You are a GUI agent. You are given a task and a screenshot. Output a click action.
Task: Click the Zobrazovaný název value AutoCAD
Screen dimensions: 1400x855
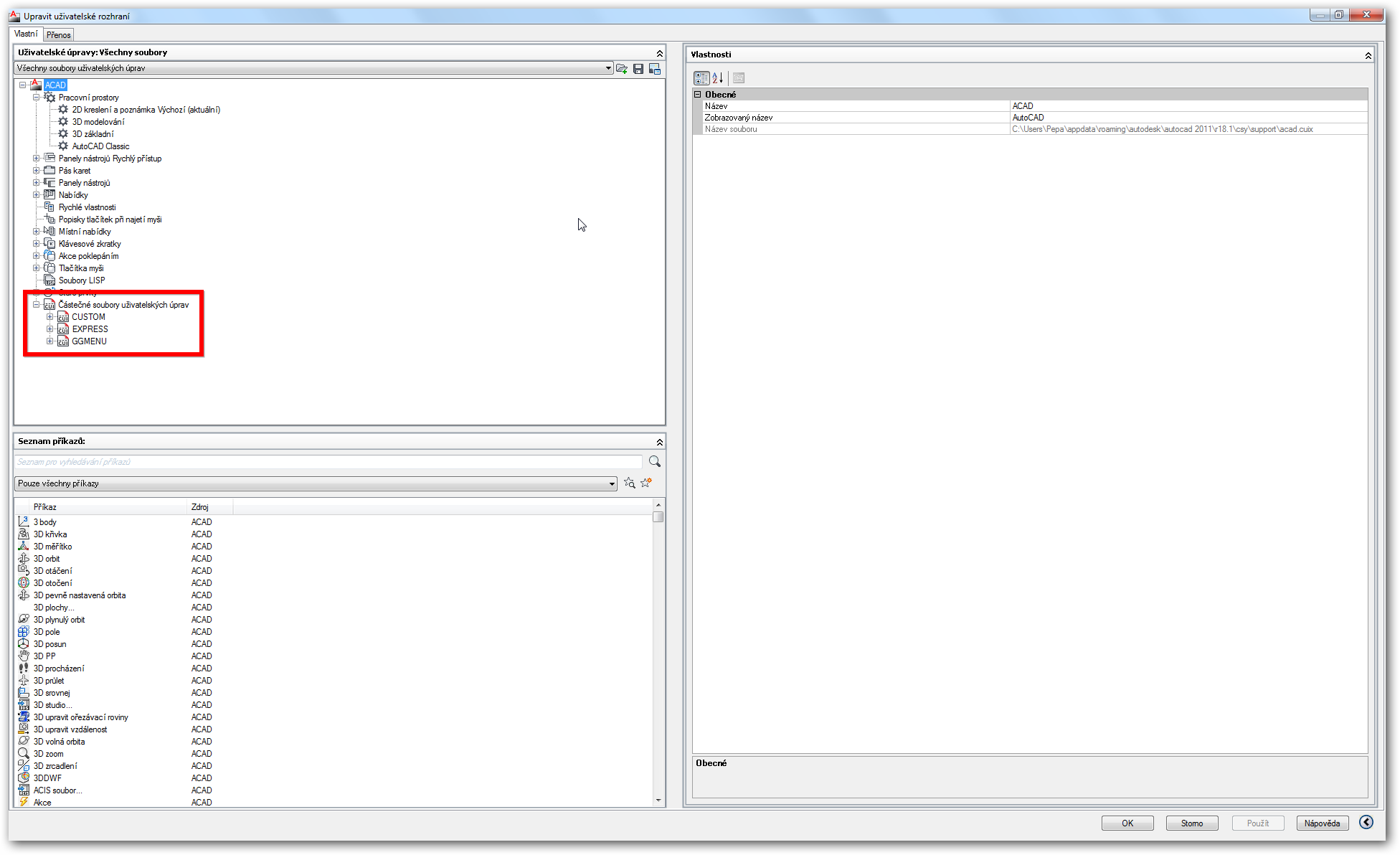1188,118
